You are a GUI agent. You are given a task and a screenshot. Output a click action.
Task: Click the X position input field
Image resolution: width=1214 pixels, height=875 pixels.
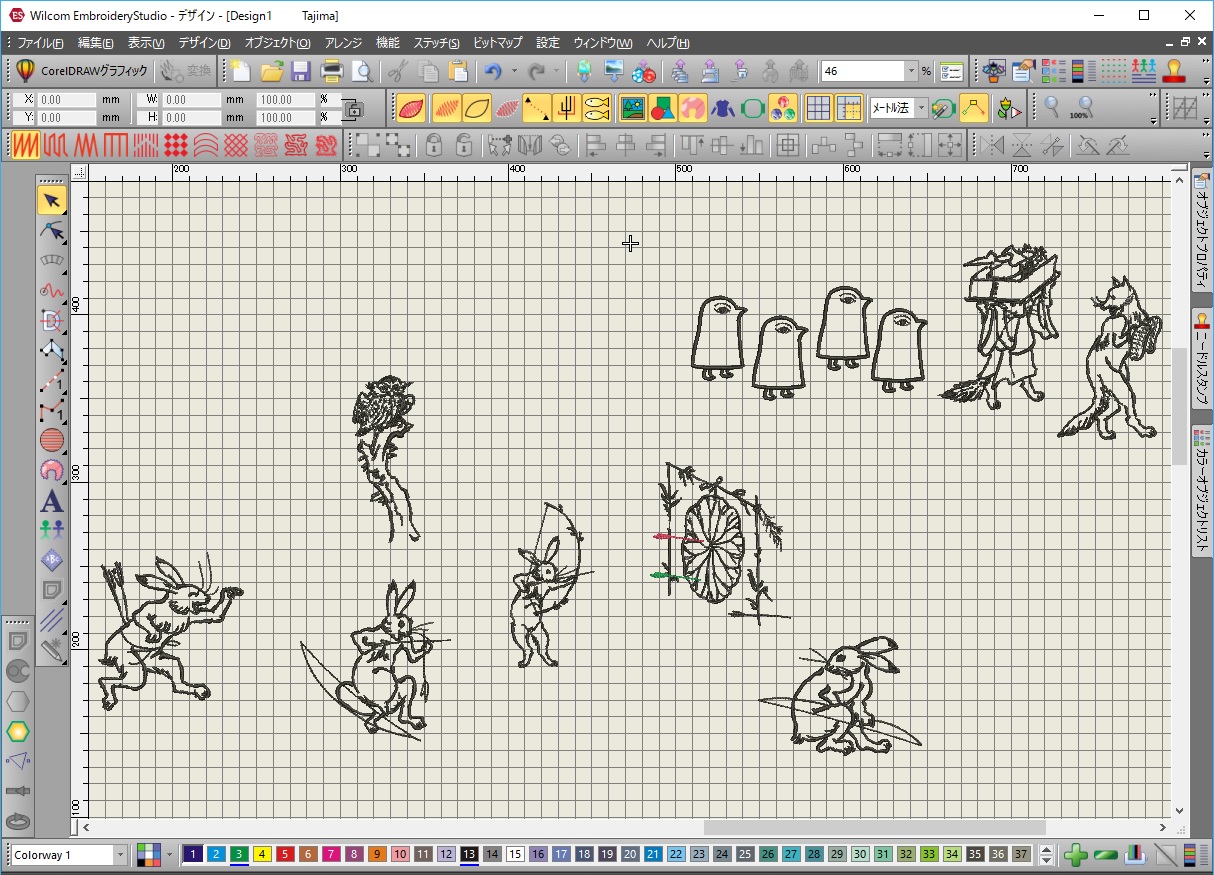[x=67, y=100]
